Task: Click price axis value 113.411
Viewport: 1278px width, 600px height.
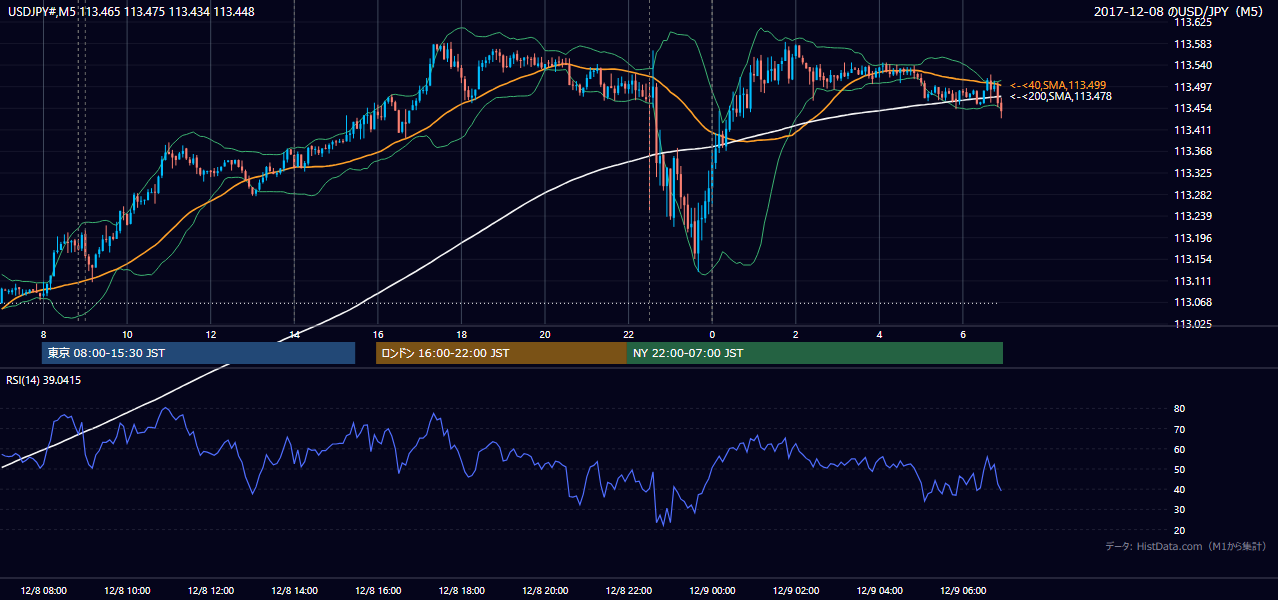Action: [1193, 130]
